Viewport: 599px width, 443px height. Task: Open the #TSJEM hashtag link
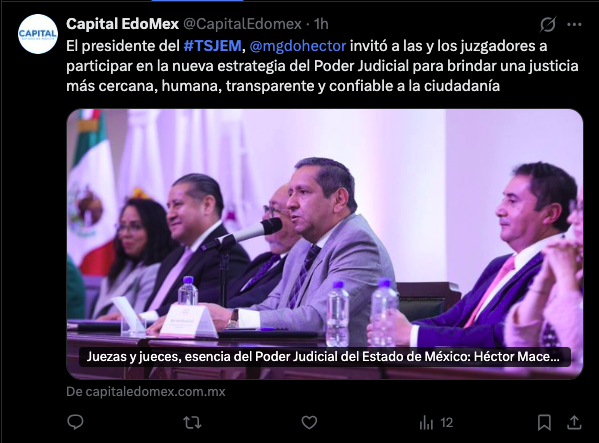point(212,46)
